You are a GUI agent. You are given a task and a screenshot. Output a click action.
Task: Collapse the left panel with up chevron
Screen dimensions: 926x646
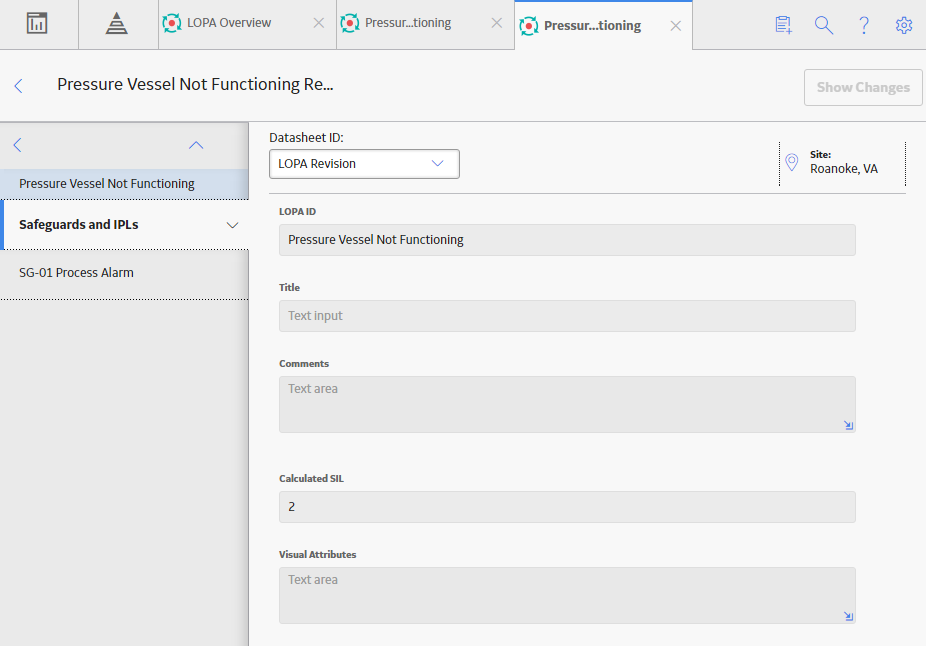tap(196, 145)
